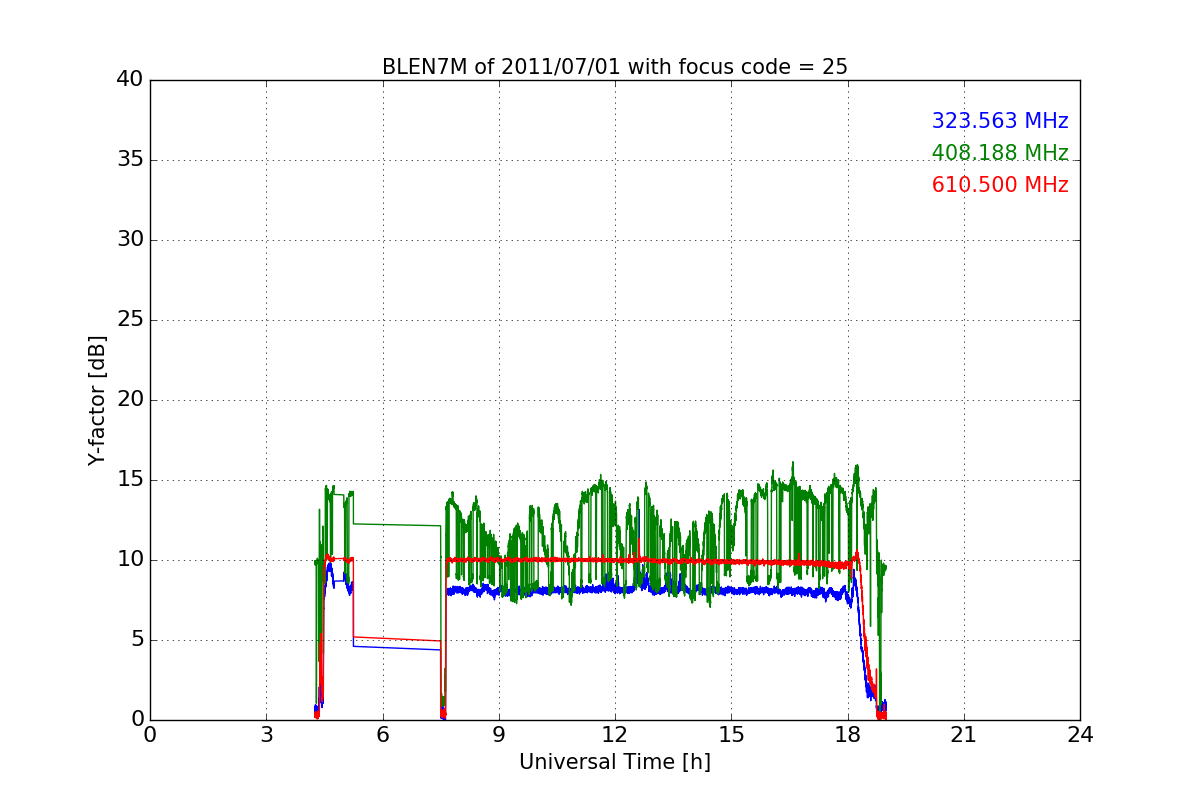Click the x-axis tick label 9

[x=499, y=735]
